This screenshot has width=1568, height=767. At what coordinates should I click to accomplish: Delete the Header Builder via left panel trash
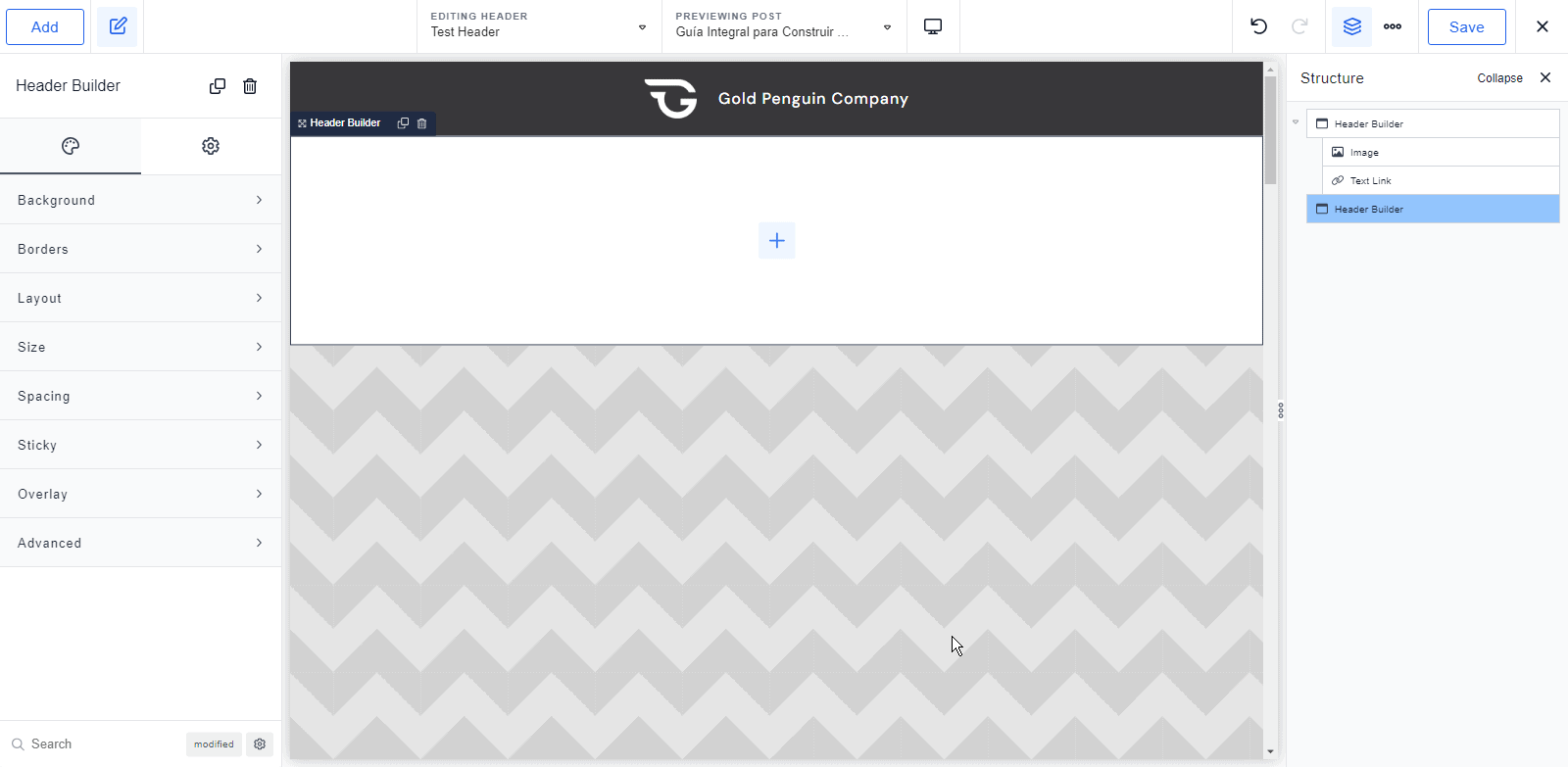point(250,86)
